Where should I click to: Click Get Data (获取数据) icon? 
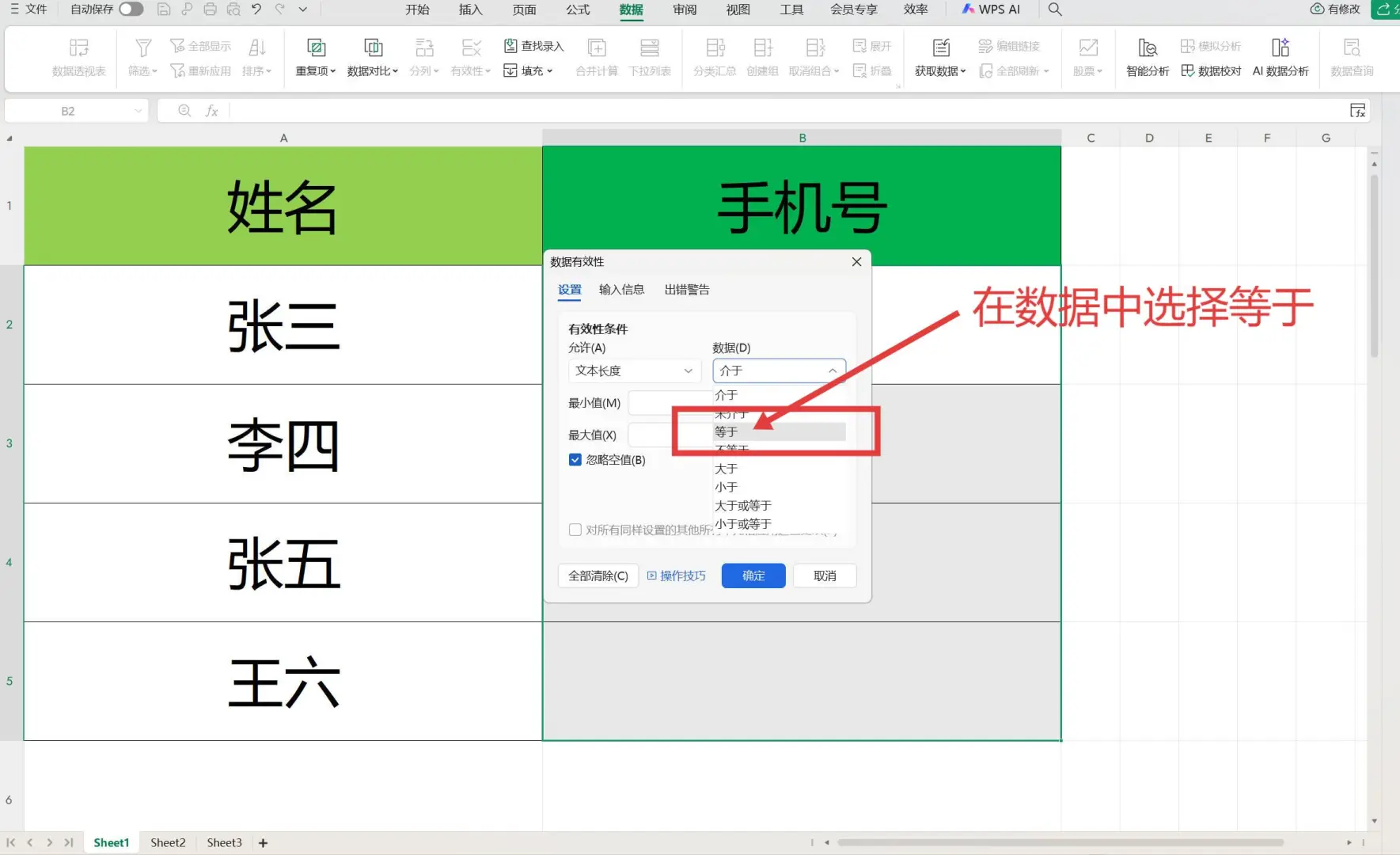coord(941,48)
